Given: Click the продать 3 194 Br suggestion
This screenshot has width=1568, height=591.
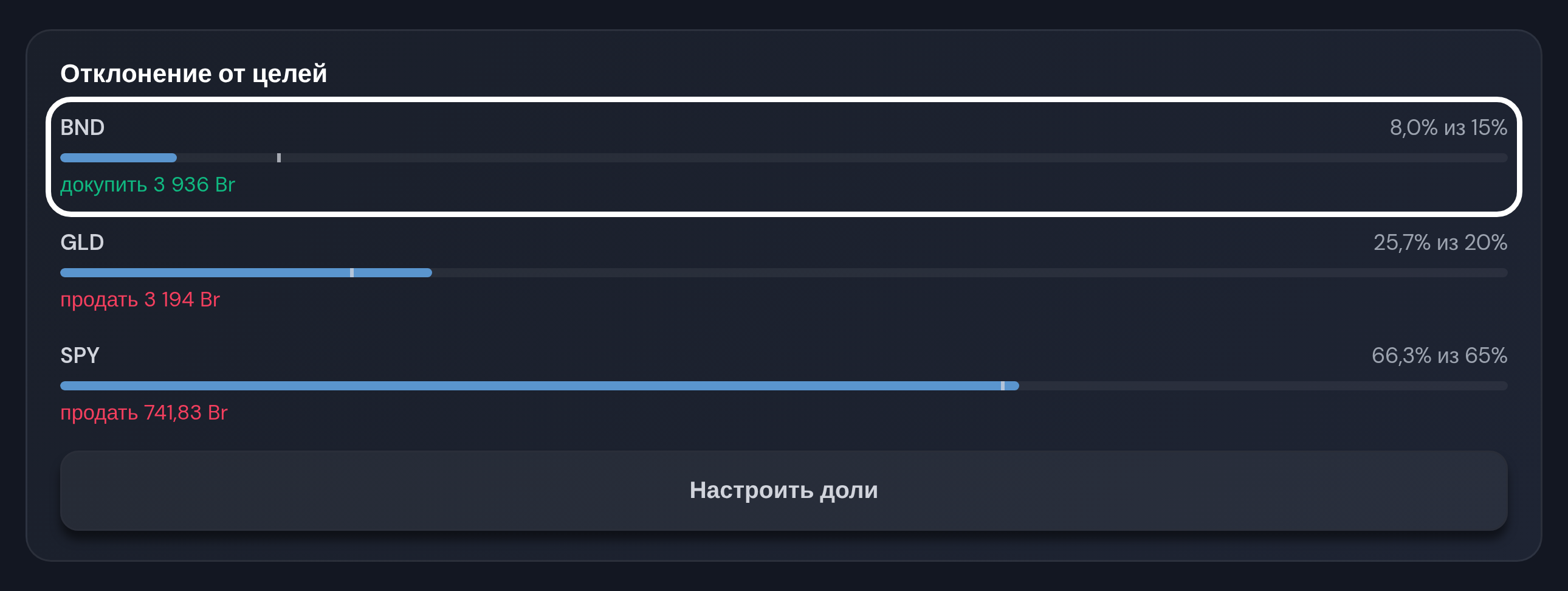Looking at the screenshot, I should click(140, 300).
